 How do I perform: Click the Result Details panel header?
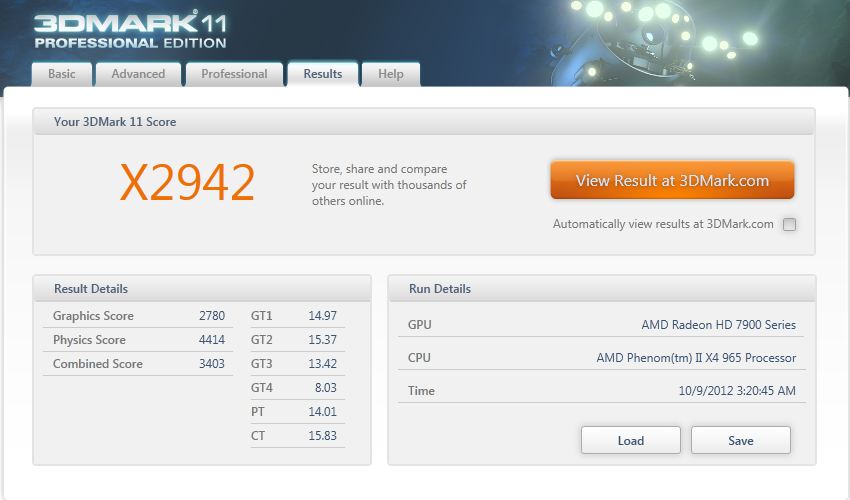(202, 289)
